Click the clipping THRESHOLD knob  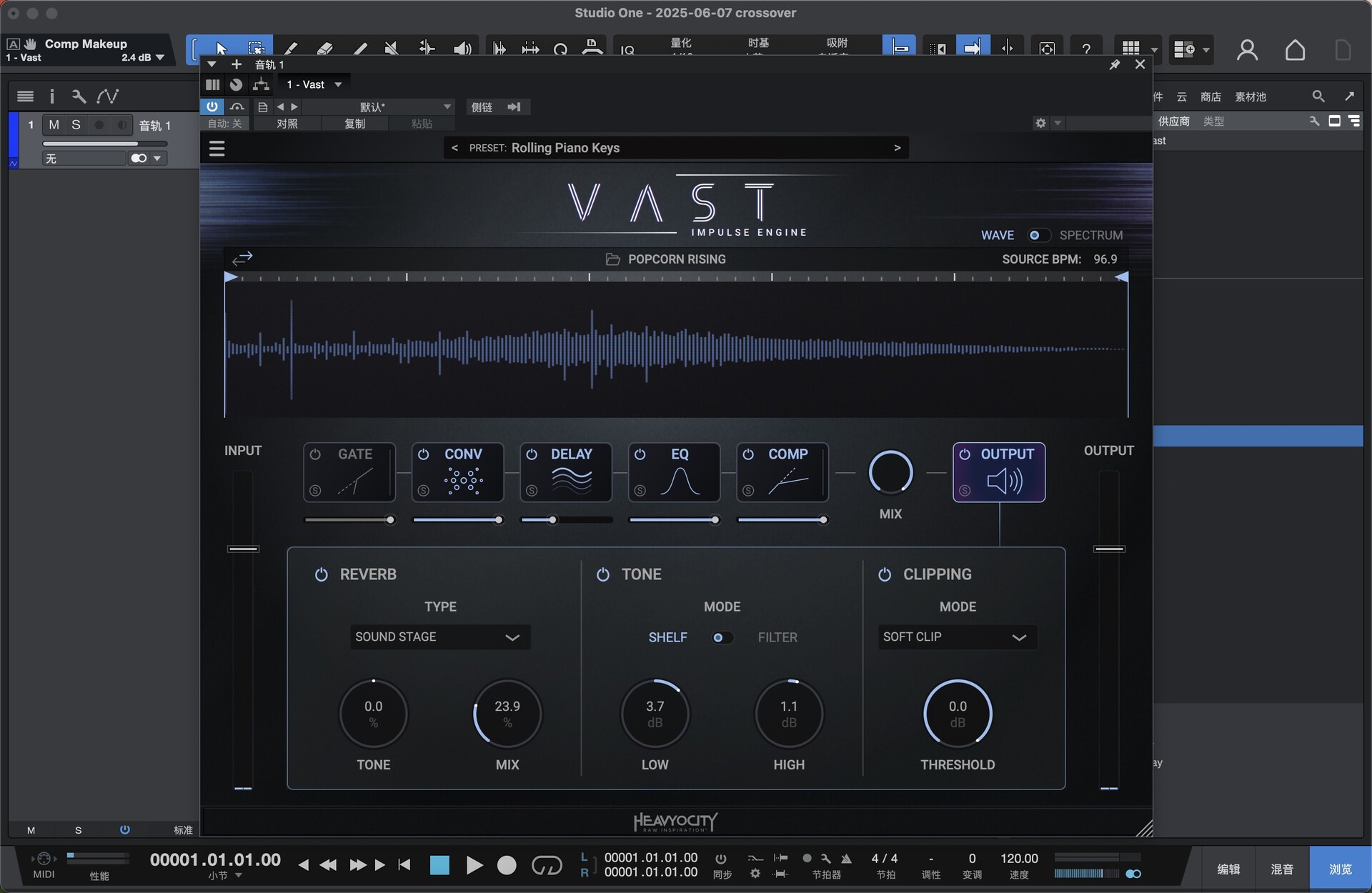pyautogui.click(x=958, y=714)
